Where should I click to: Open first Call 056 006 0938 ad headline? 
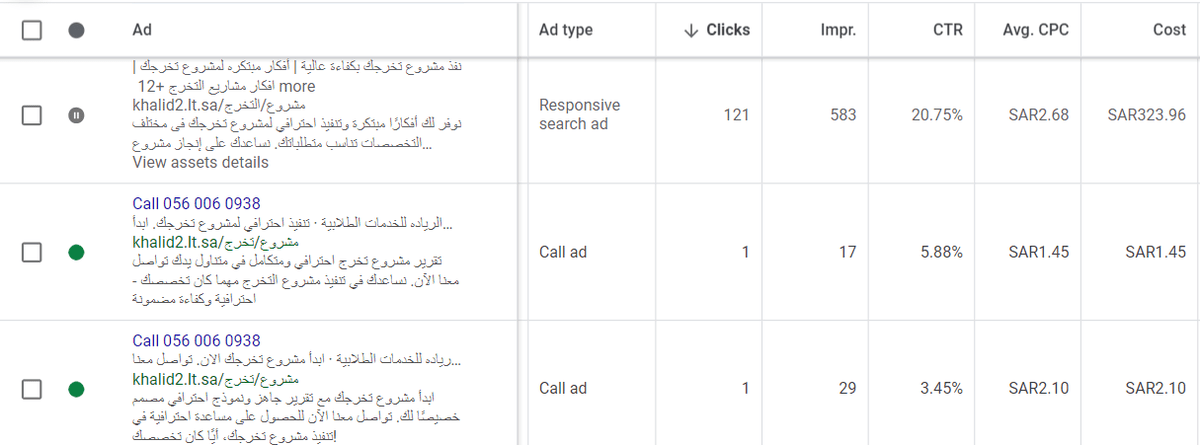click(196, 203)
